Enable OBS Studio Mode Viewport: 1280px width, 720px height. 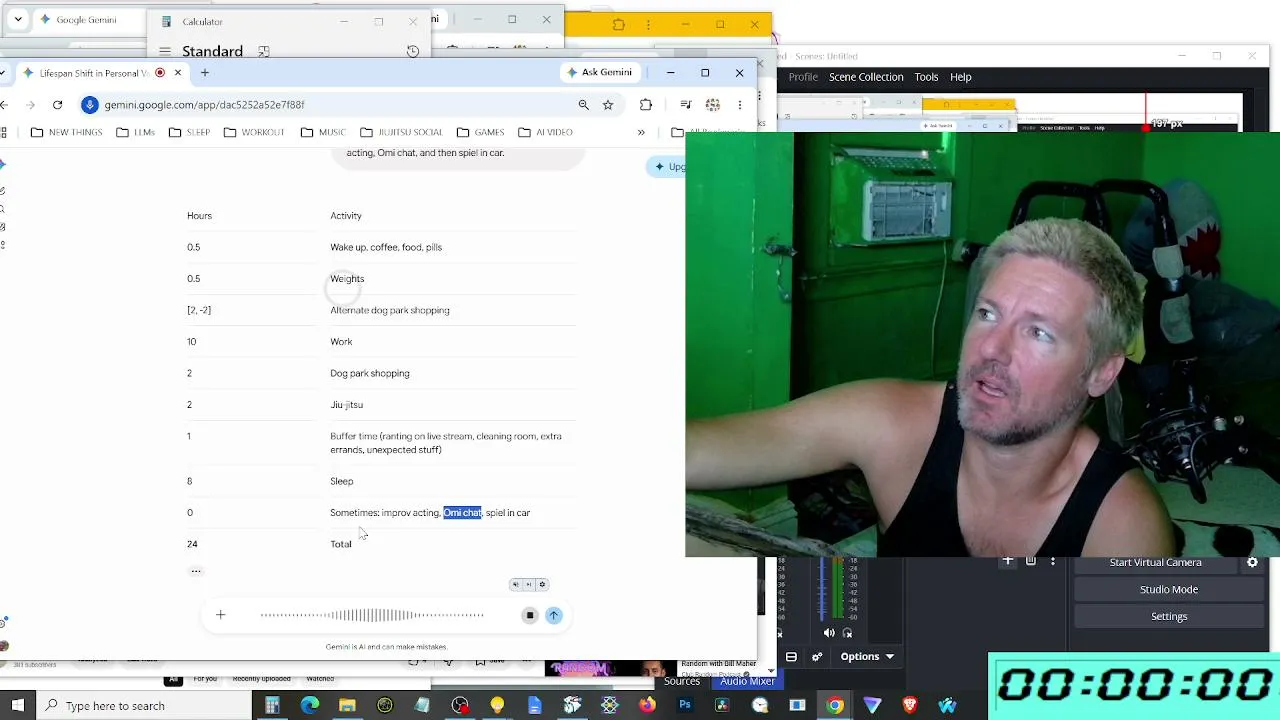pos(1169,589)
